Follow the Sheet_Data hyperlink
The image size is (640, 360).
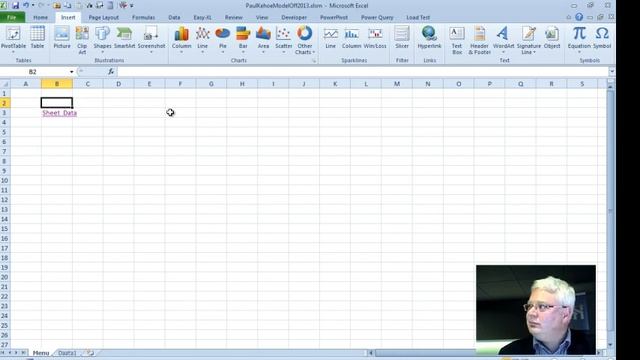60,113
